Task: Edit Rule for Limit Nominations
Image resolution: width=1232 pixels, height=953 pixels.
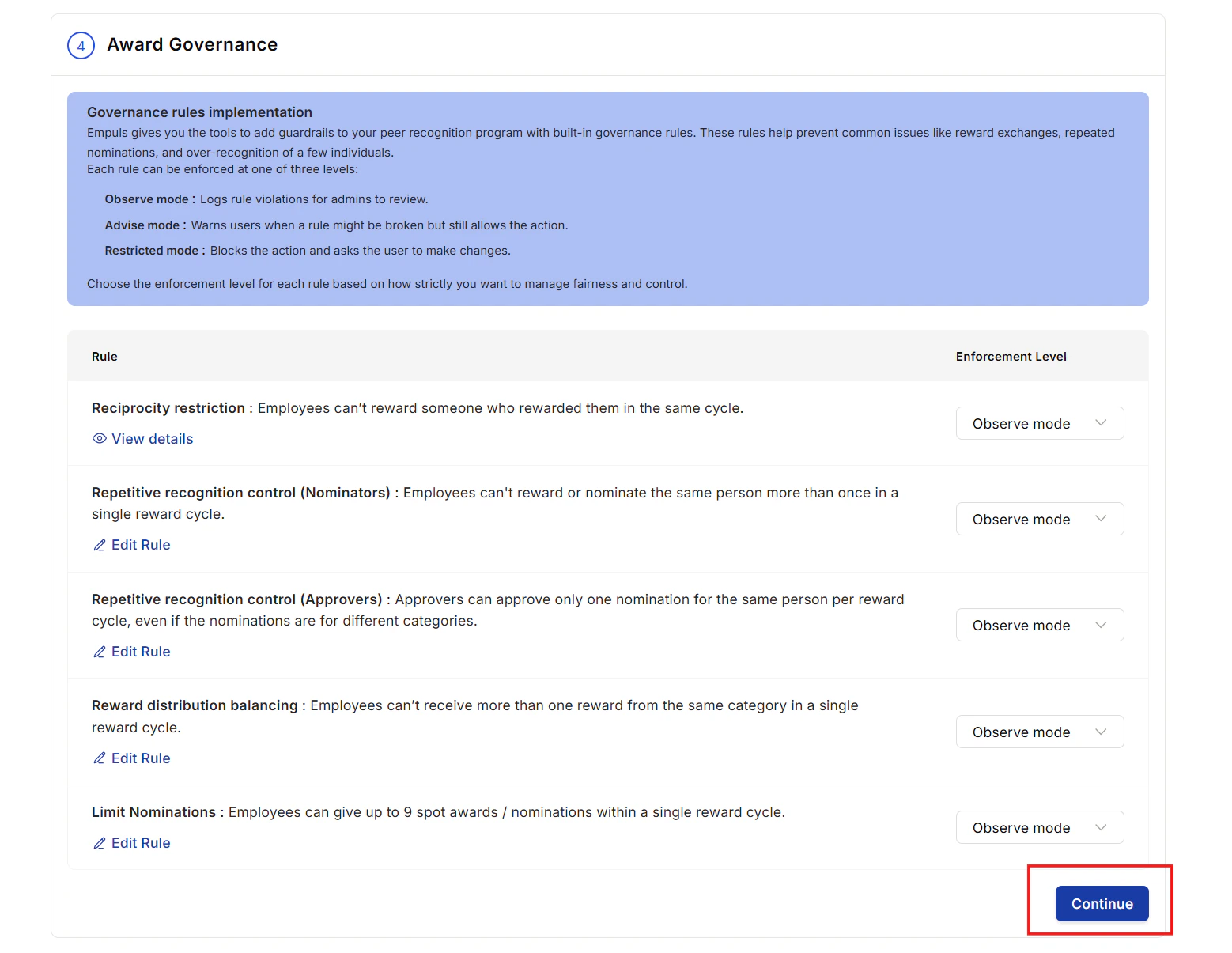Action: coord(132,843)
